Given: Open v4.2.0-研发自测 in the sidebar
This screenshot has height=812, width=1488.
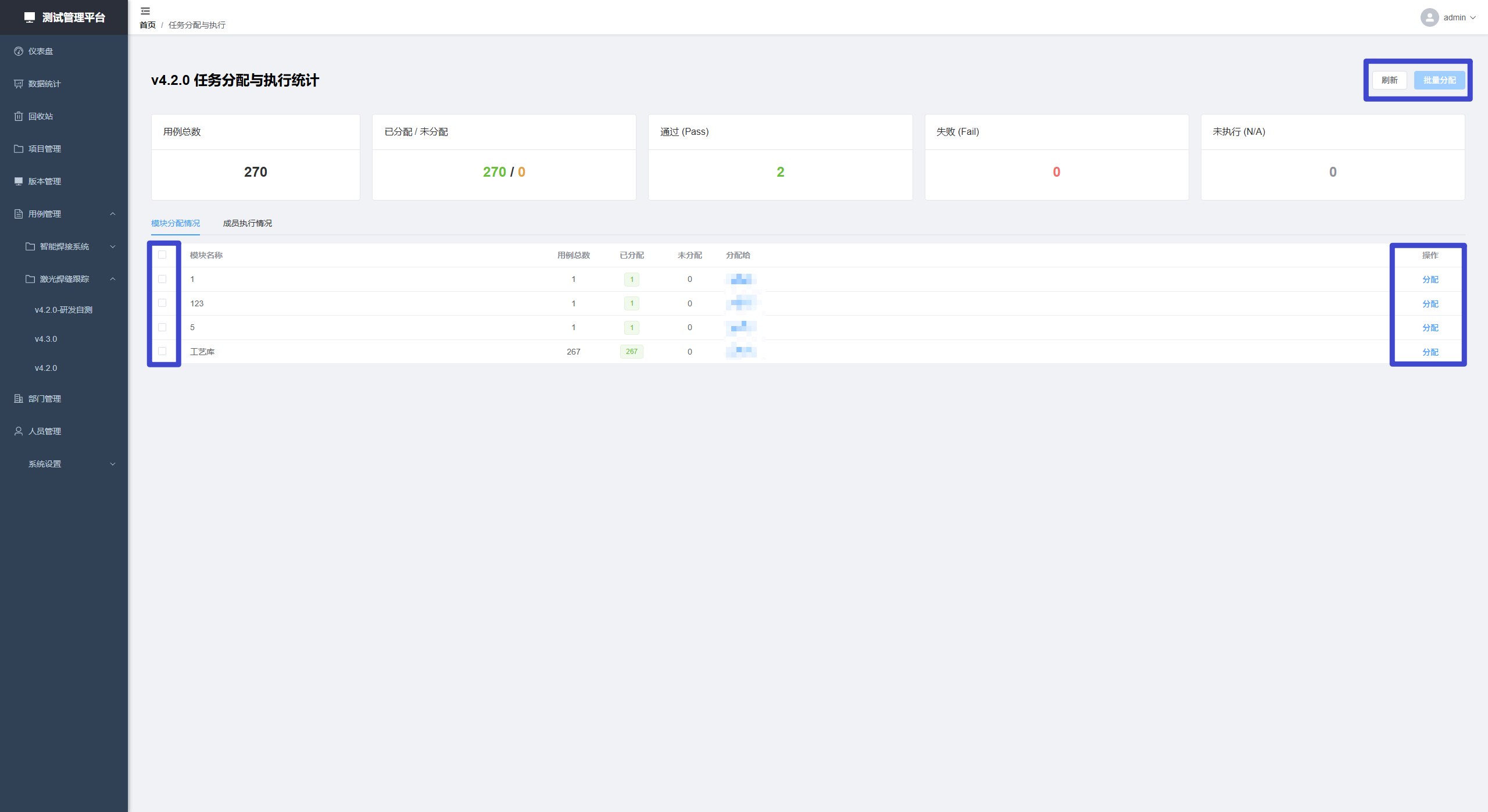Looking at the screenshot, I should [x=63, y=310].
